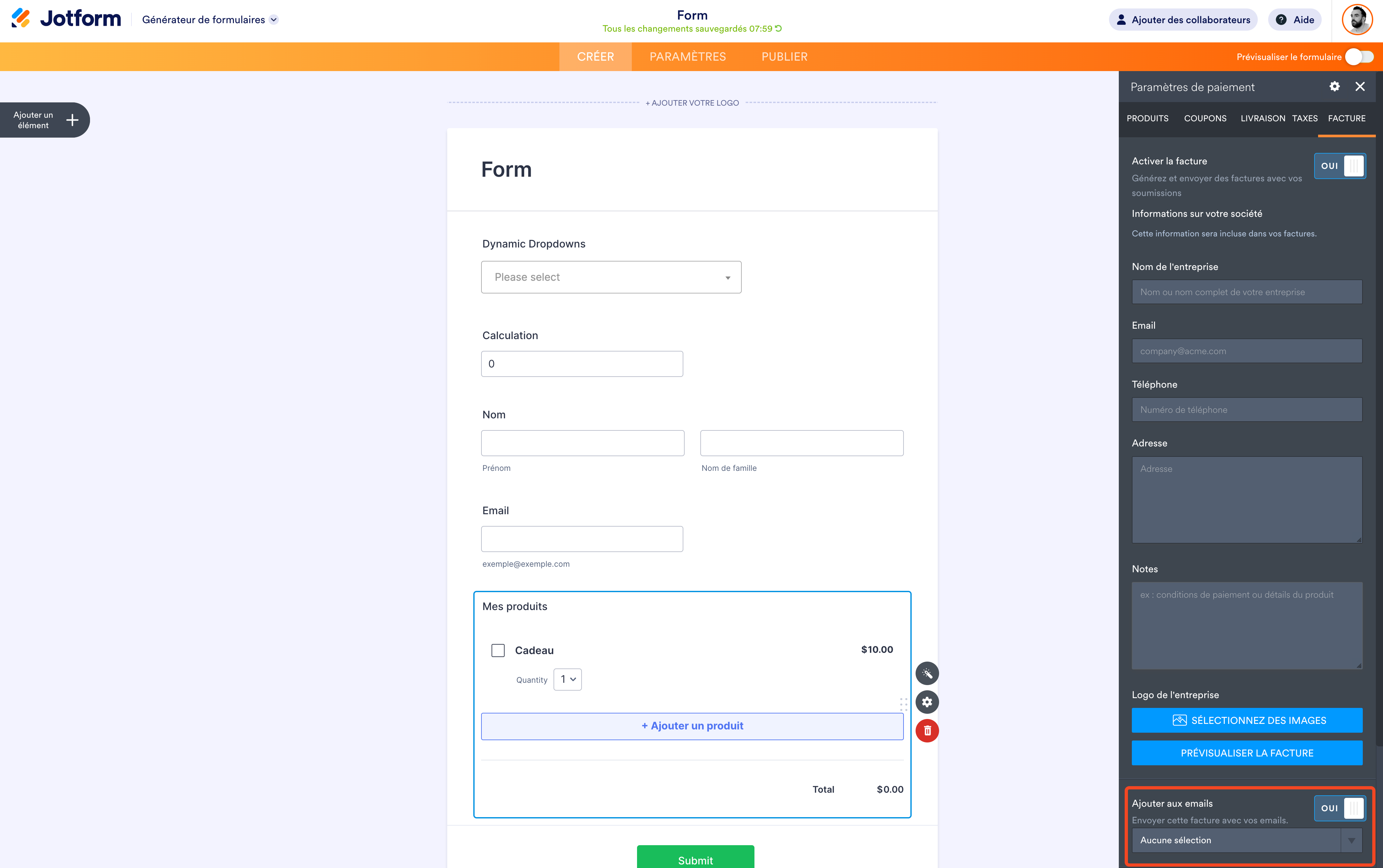
Task: Click the magic wand icon beside products
Action: click(927, 673)
